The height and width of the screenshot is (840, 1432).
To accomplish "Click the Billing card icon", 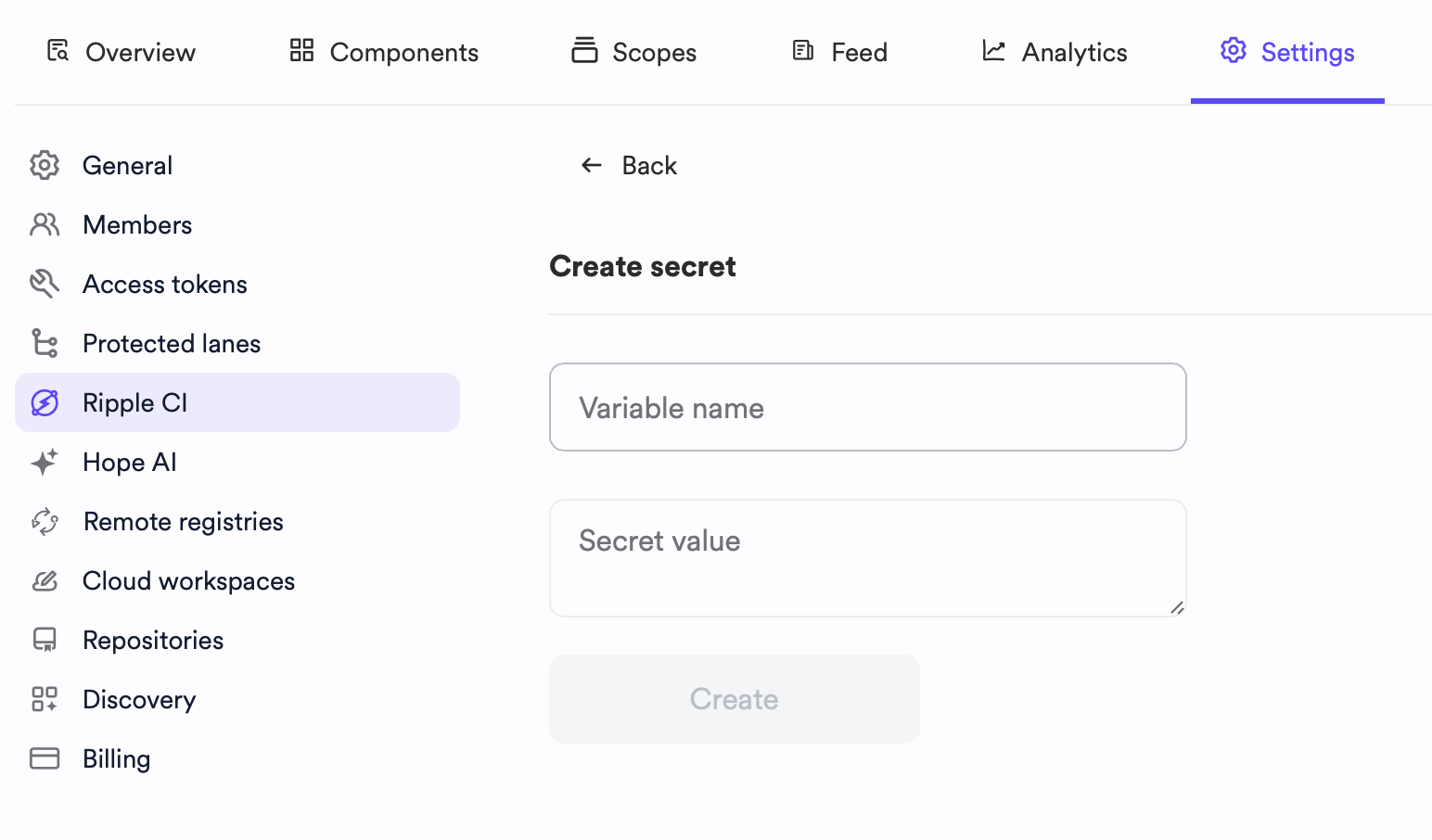I will click(x=45, y=758).
